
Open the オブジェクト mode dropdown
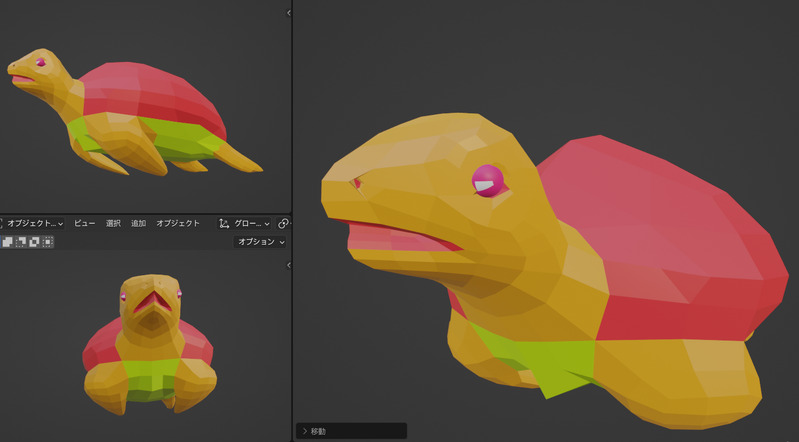(32, 223)
